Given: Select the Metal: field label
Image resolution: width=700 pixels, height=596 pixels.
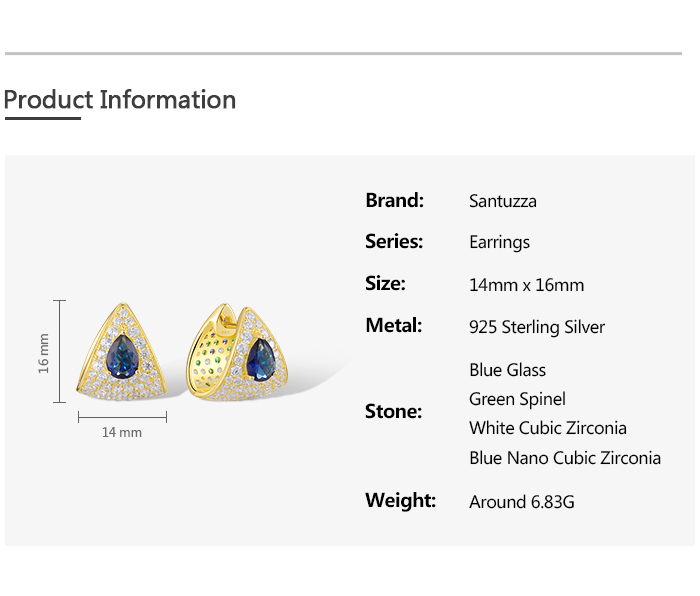Looking at the screenshot, I should pos(393,326).
